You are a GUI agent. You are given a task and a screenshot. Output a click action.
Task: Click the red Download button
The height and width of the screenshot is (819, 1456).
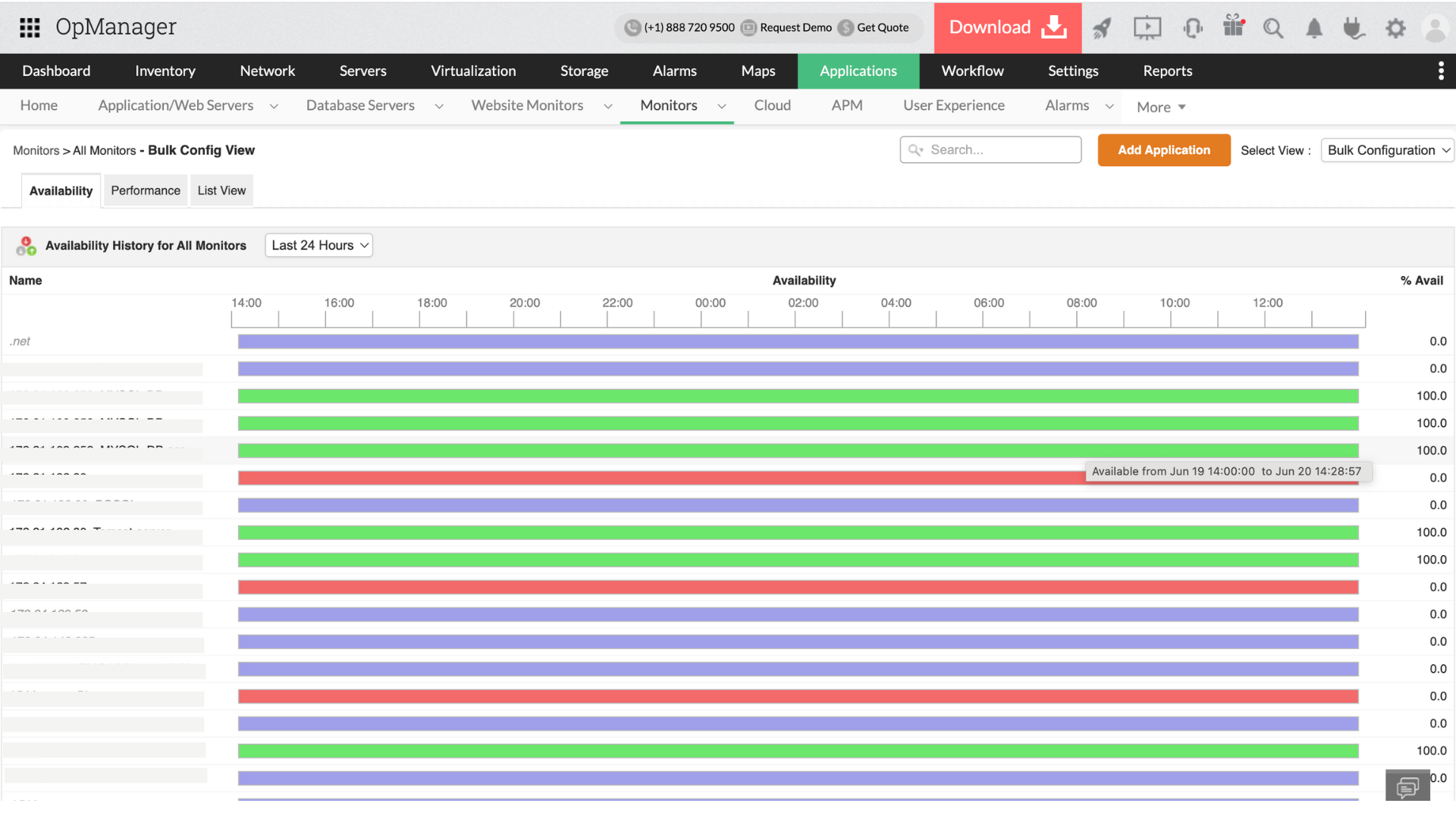(x=1007, y=27)
